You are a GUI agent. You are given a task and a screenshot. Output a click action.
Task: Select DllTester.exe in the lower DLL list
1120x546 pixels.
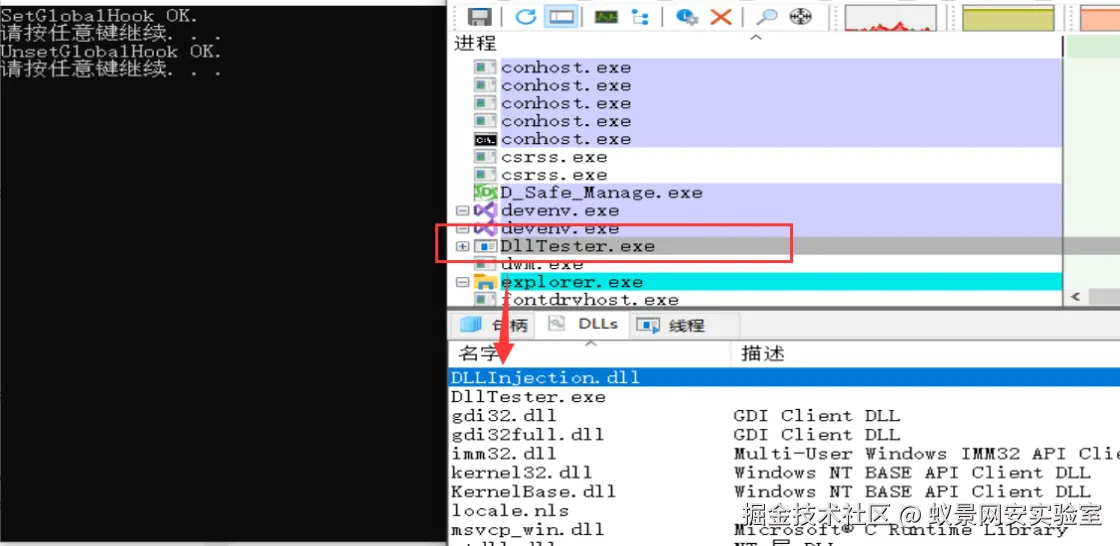[x=529, y=397]
